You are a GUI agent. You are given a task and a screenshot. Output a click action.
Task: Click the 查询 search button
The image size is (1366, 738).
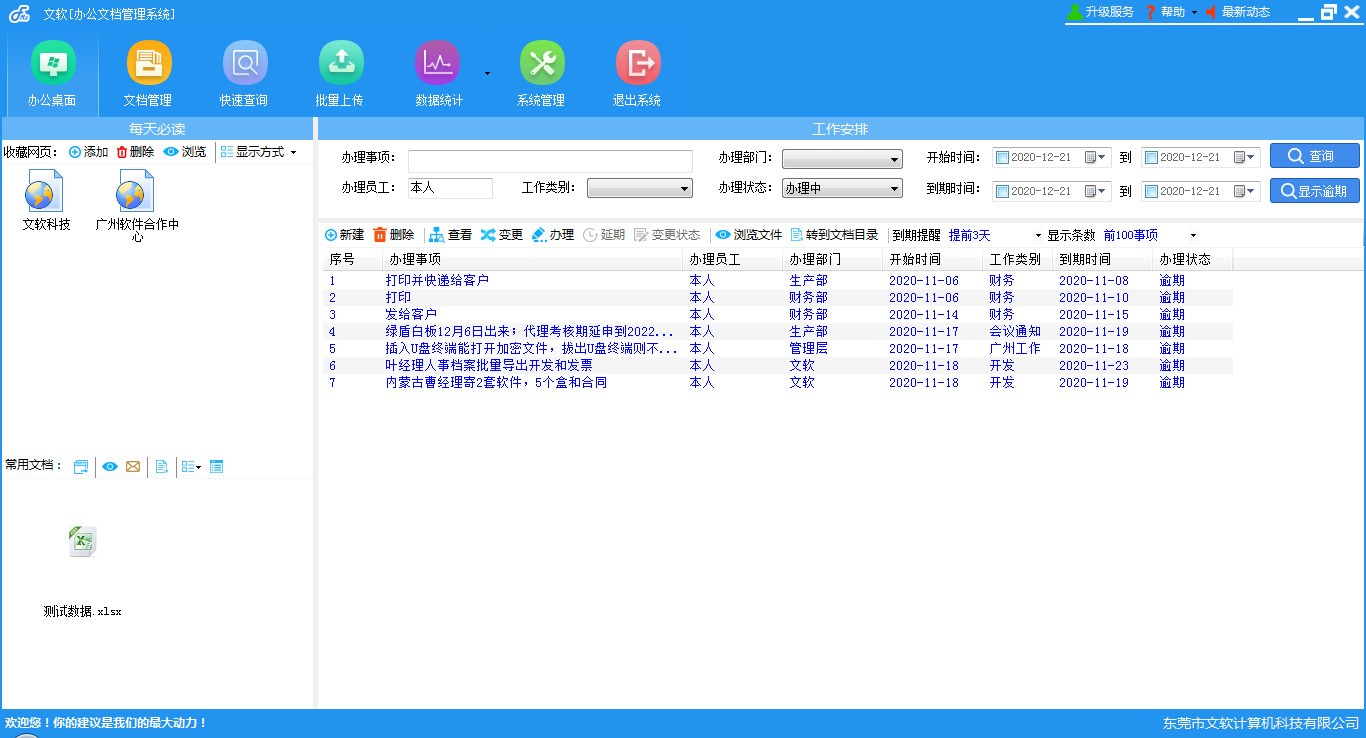1315,156
